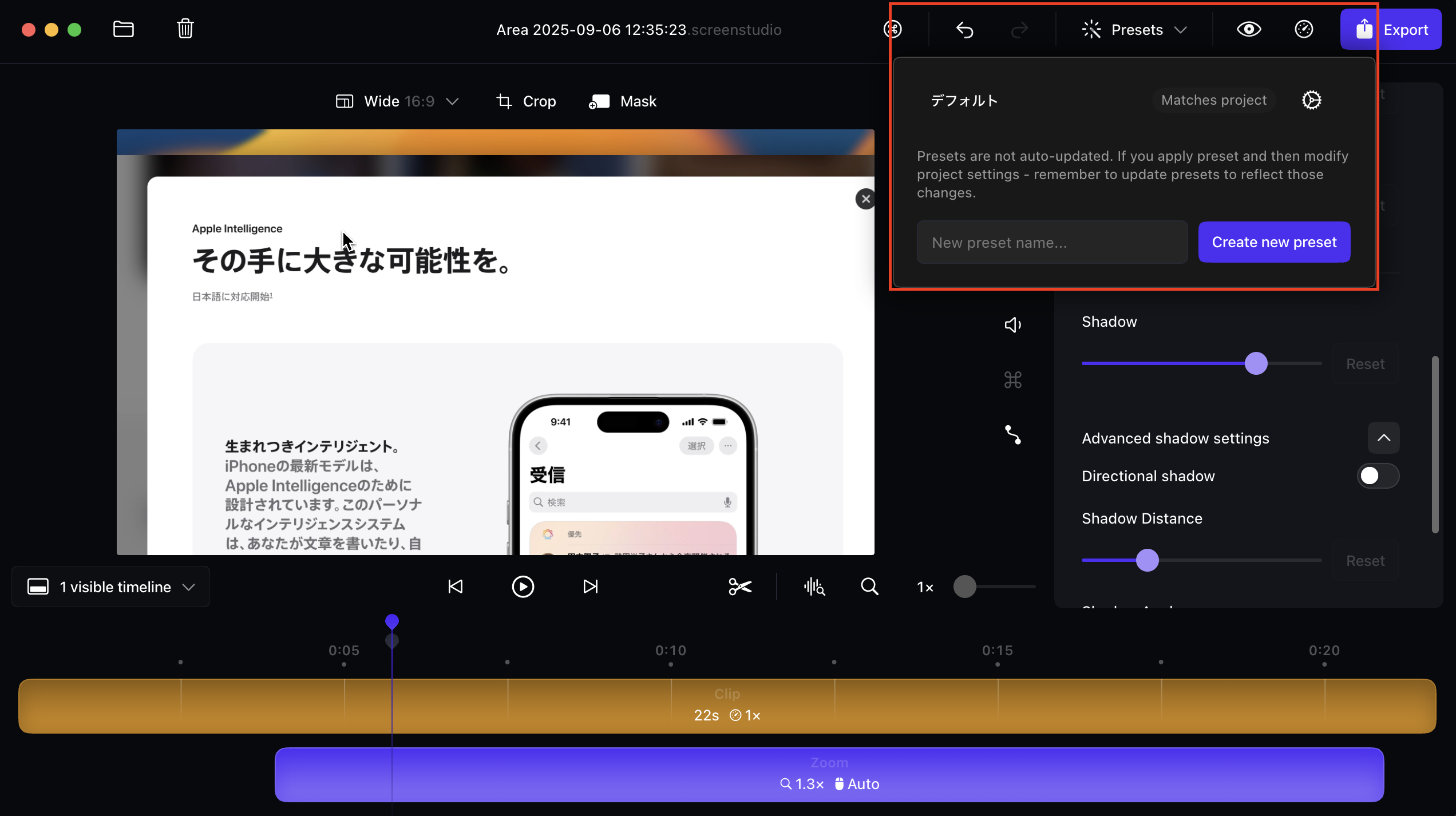Open the motion path sidebar tab
1456x816 pixels.
(1012, 435)
